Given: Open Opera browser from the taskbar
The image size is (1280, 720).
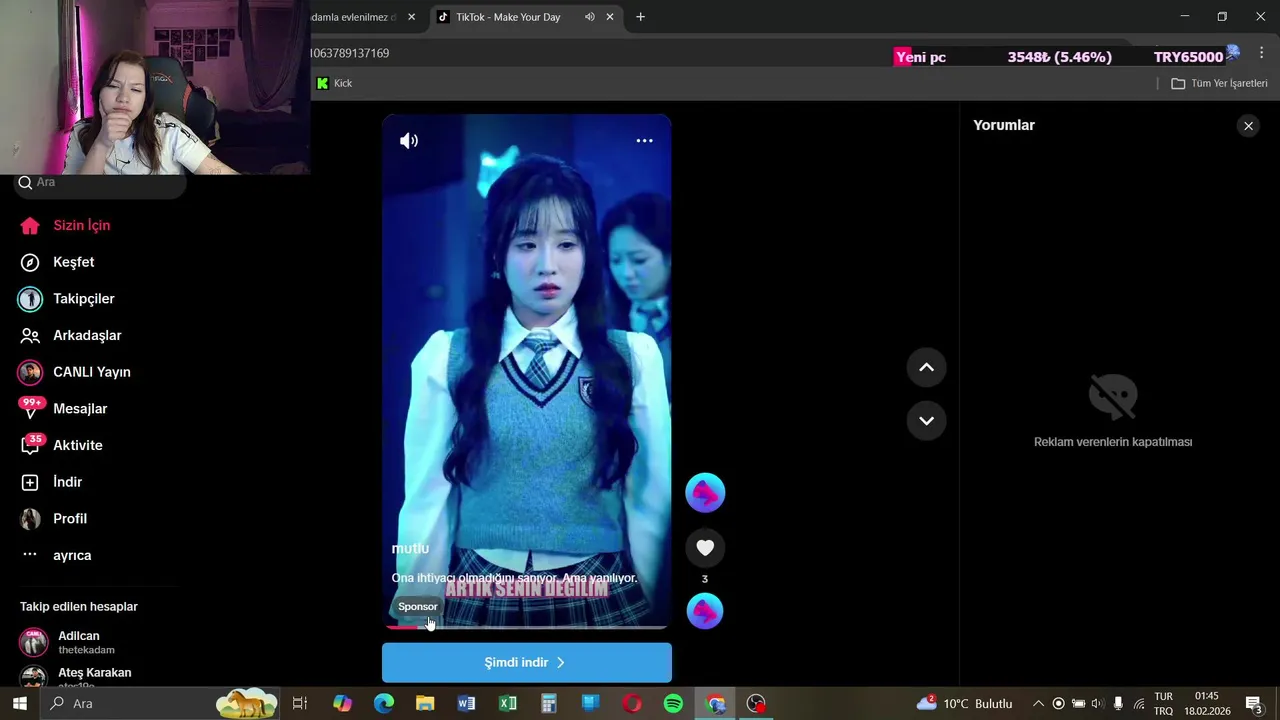Looking at the screenshot, I should [632, 704].
